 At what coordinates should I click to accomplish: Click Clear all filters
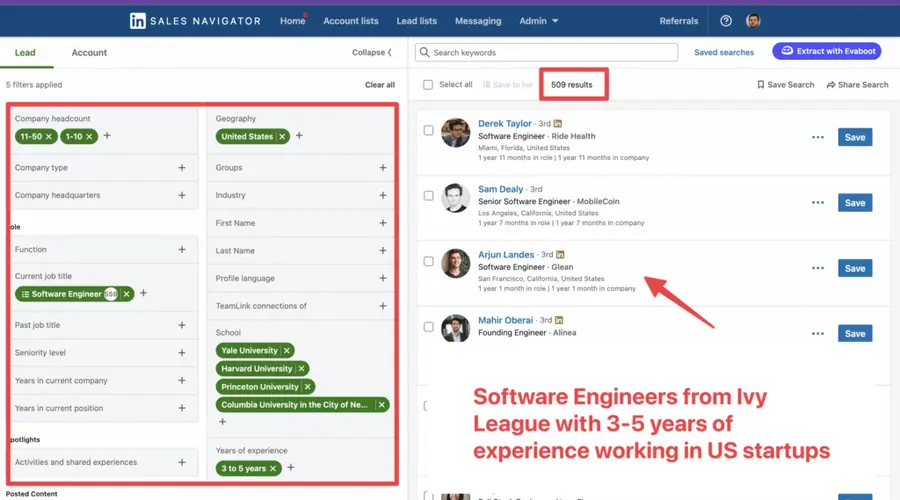pos(380,85)
